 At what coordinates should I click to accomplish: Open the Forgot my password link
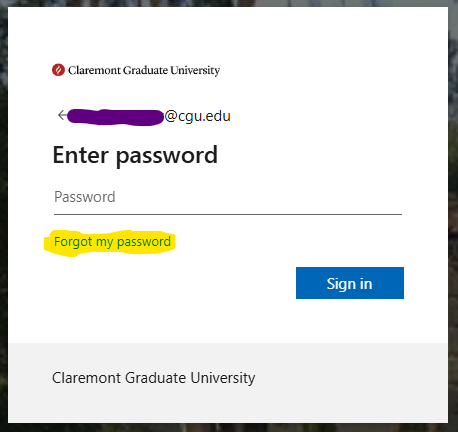tap(112, 242)
